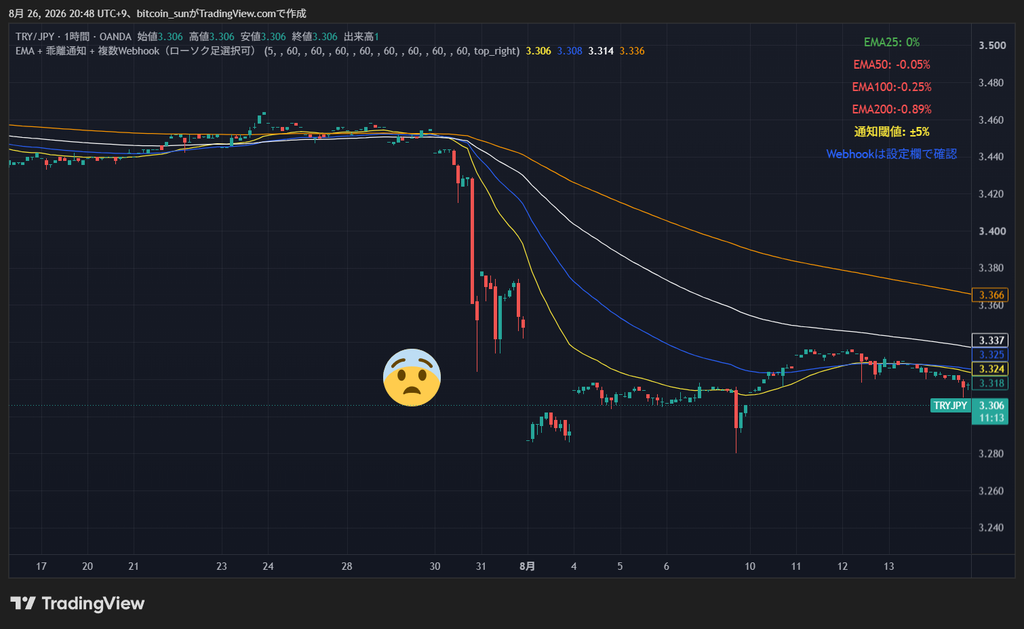The height and width of the screenshot is (629, 1024).
Task: Click the 出来高 1 volume value
Action: click(361, 37)
